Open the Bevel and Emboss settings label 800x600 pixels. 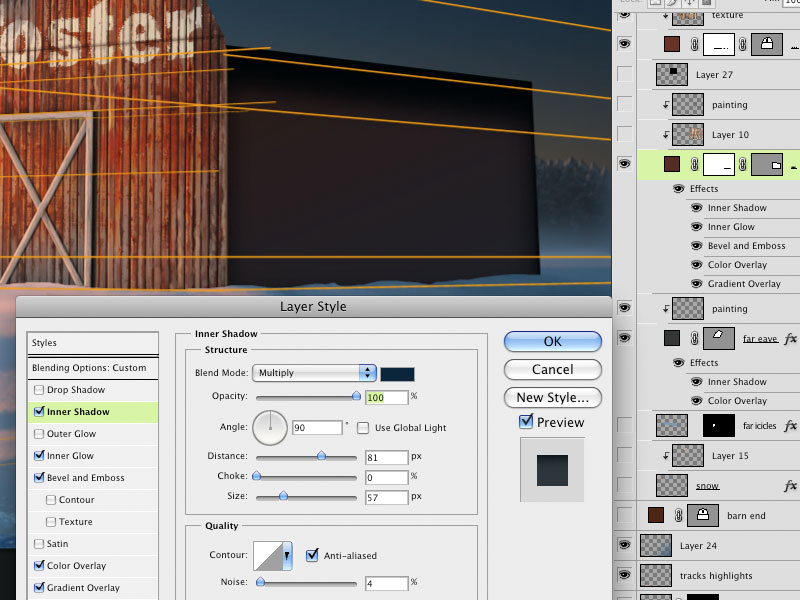[x=86, y=478]
